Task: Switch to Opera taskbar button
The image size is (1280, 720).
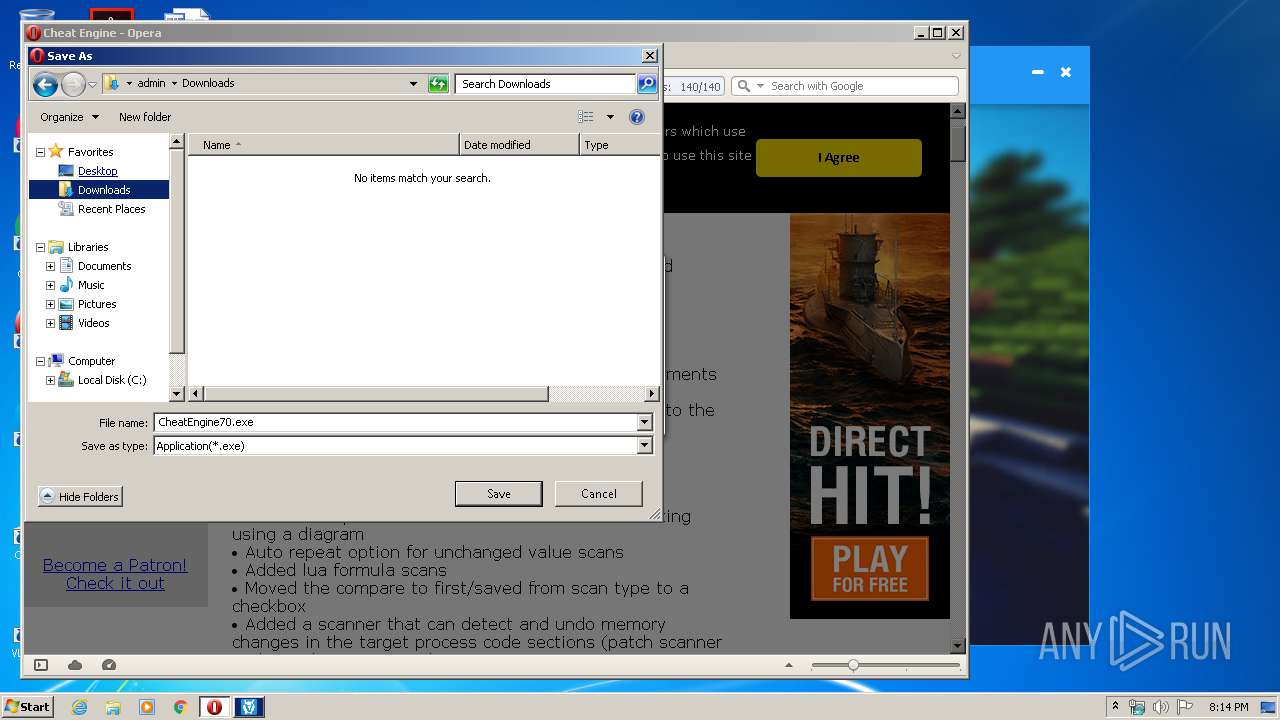Action: coord(214,707)
